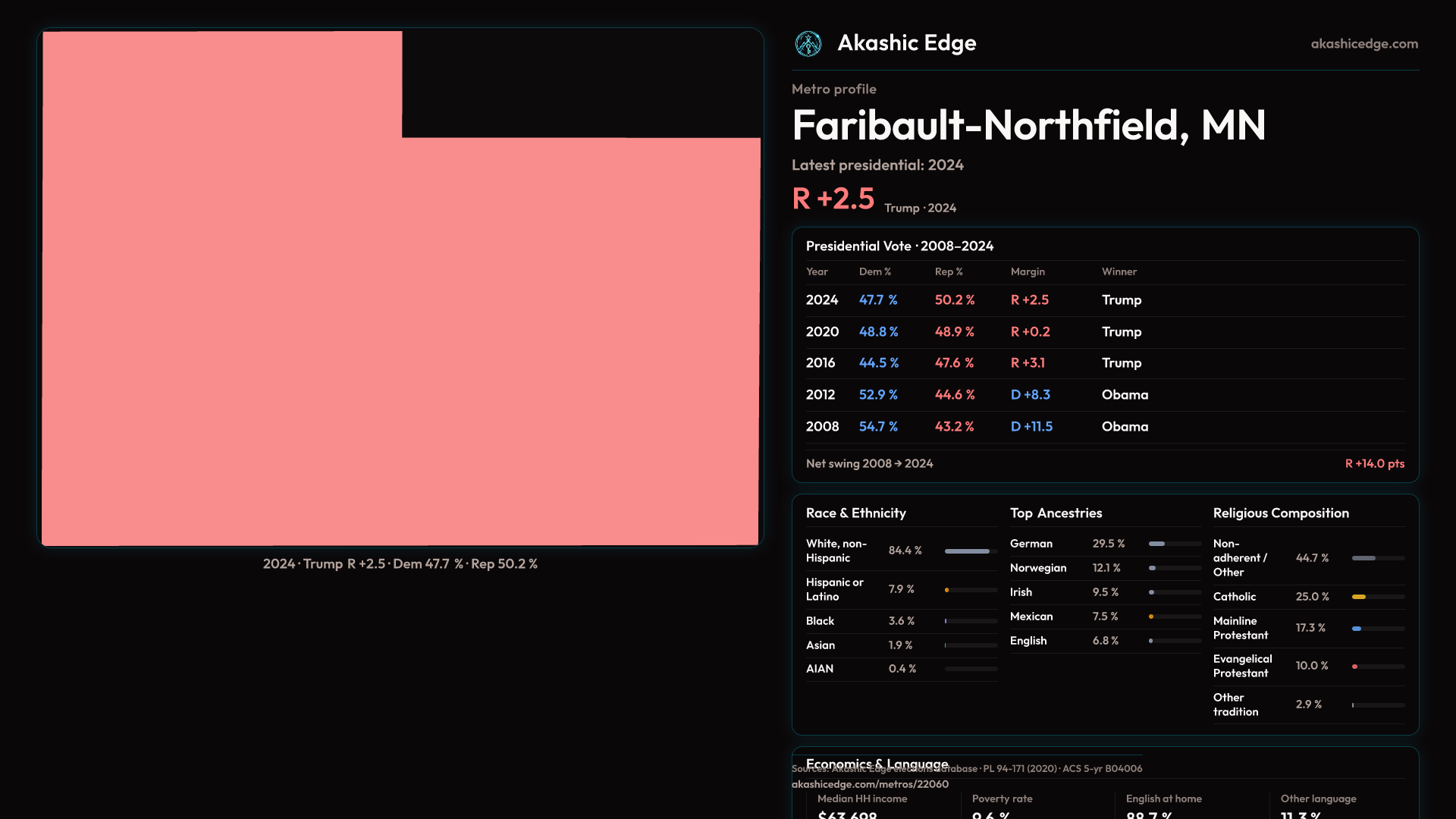Click the akashicedge.com/metros/22060 URL
This screenshot has width=1456, height=819.
coord(870,784)
